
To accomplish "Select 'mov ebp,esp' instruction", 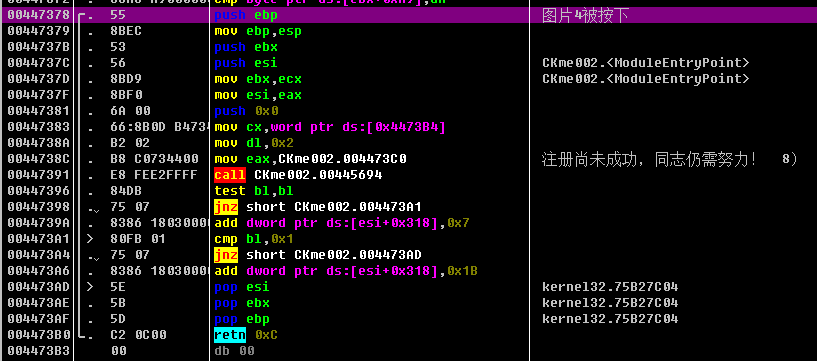I will pos(258,31).
